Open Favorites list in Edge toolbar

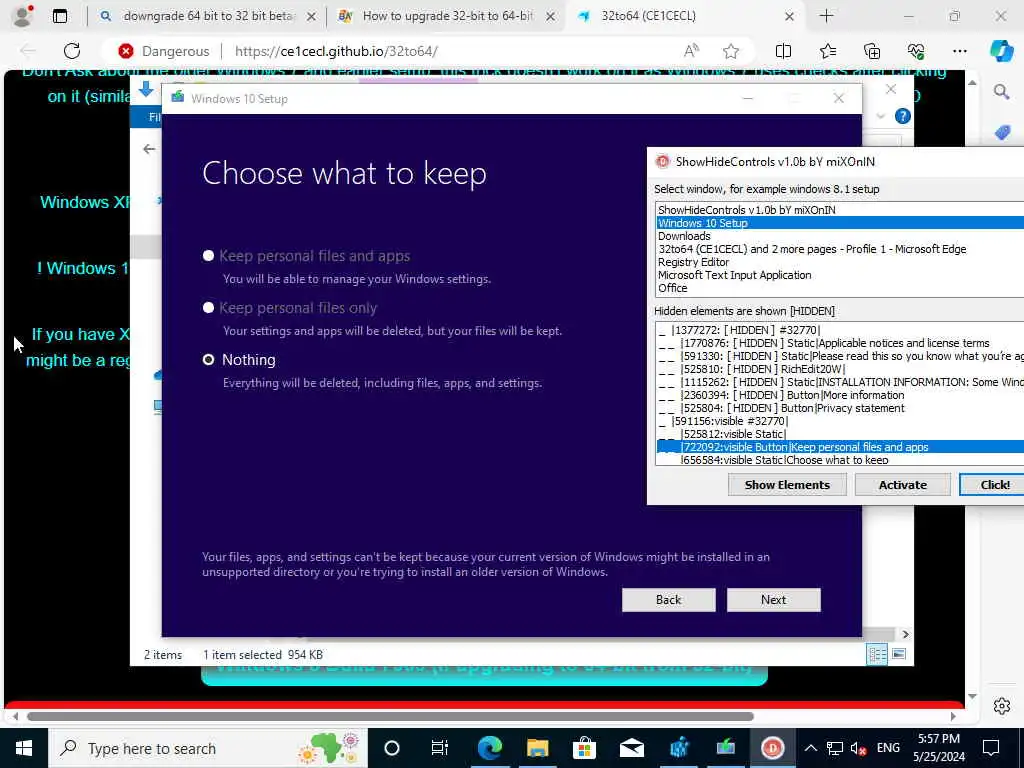pos(827,51)
